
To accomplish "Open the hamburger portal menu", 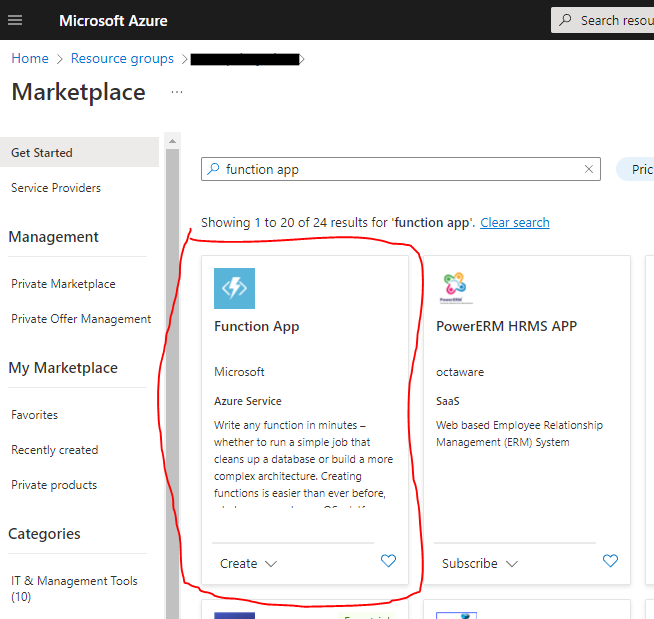I will [x=15, y=20].
